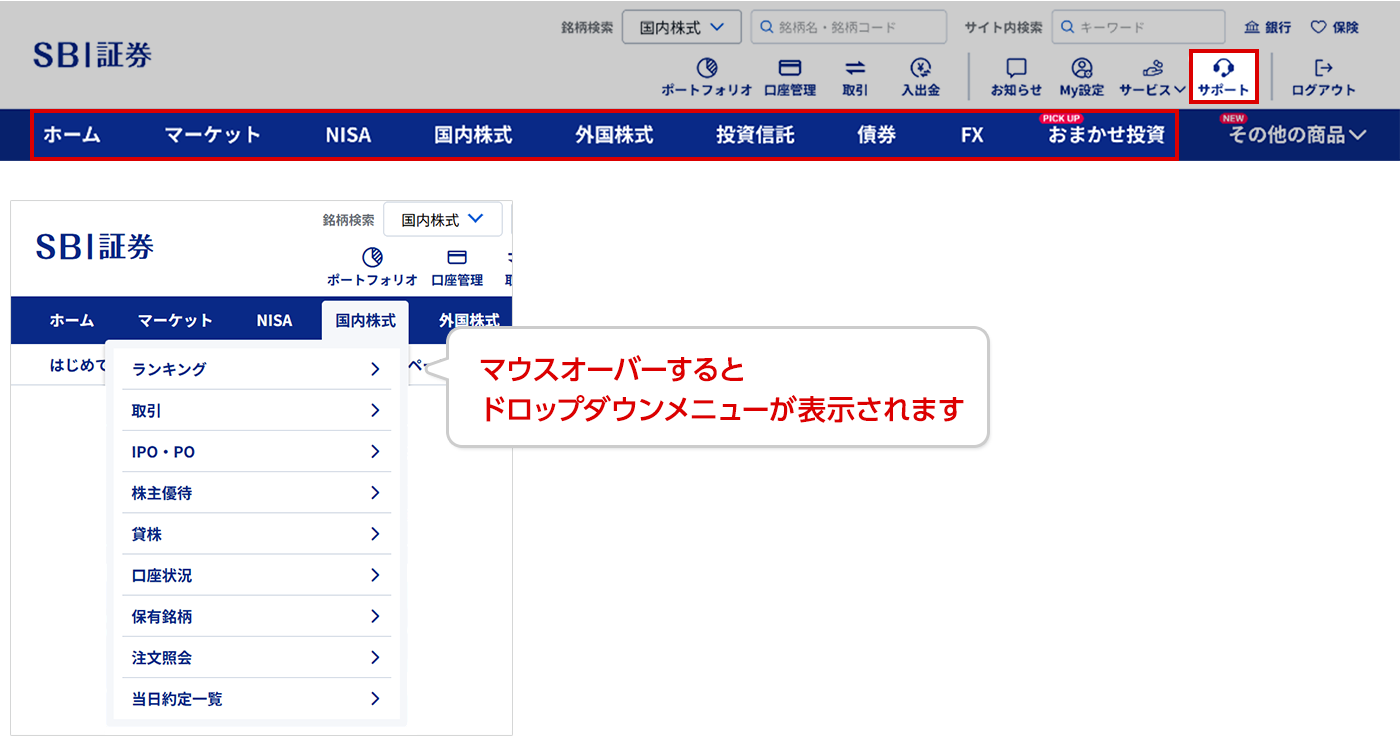
Task: Click 外国株式 in lower example panel nav
Action: (x=469, y=321)
